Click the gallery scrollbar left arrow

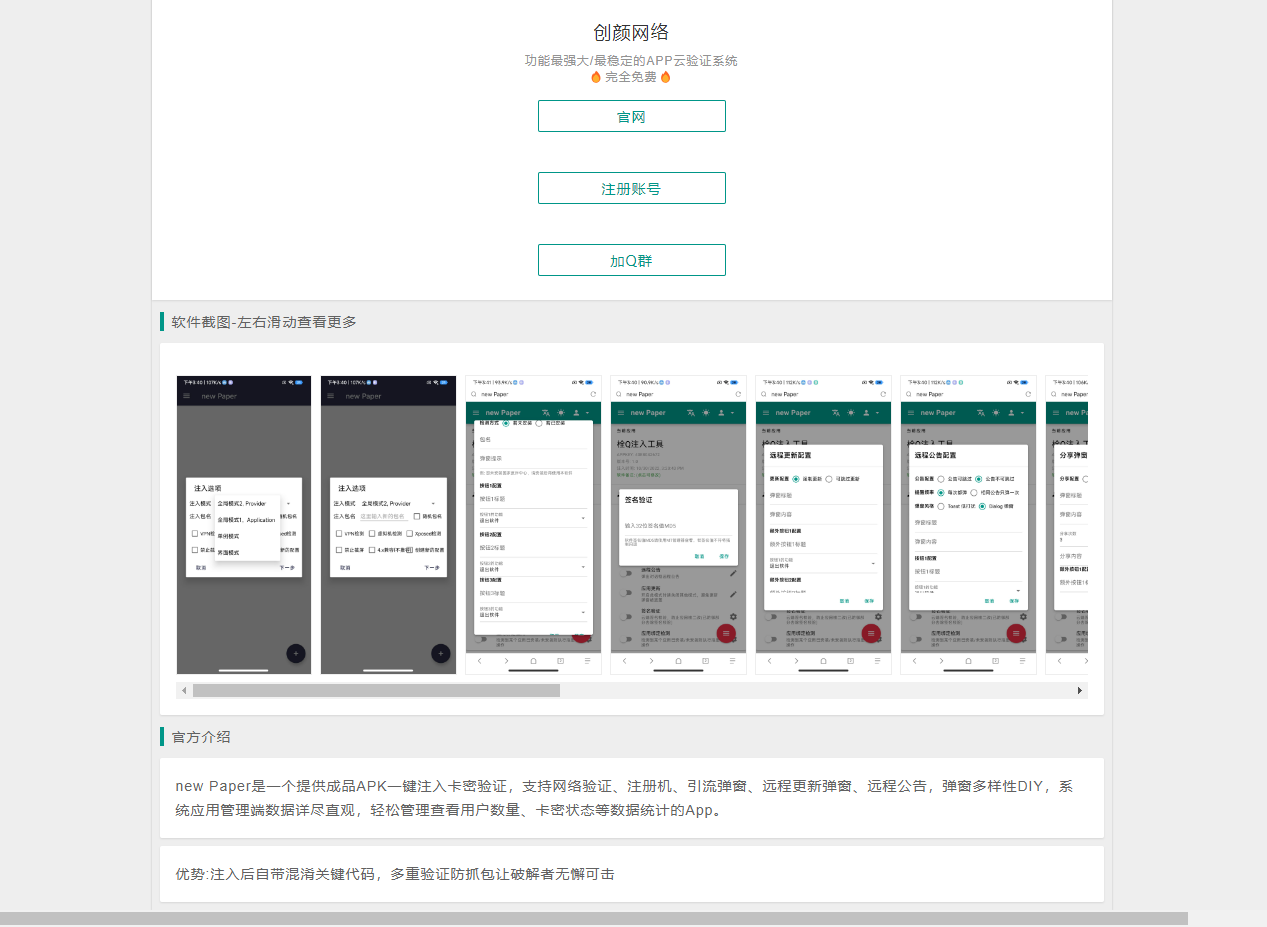[x=184, y=690]
